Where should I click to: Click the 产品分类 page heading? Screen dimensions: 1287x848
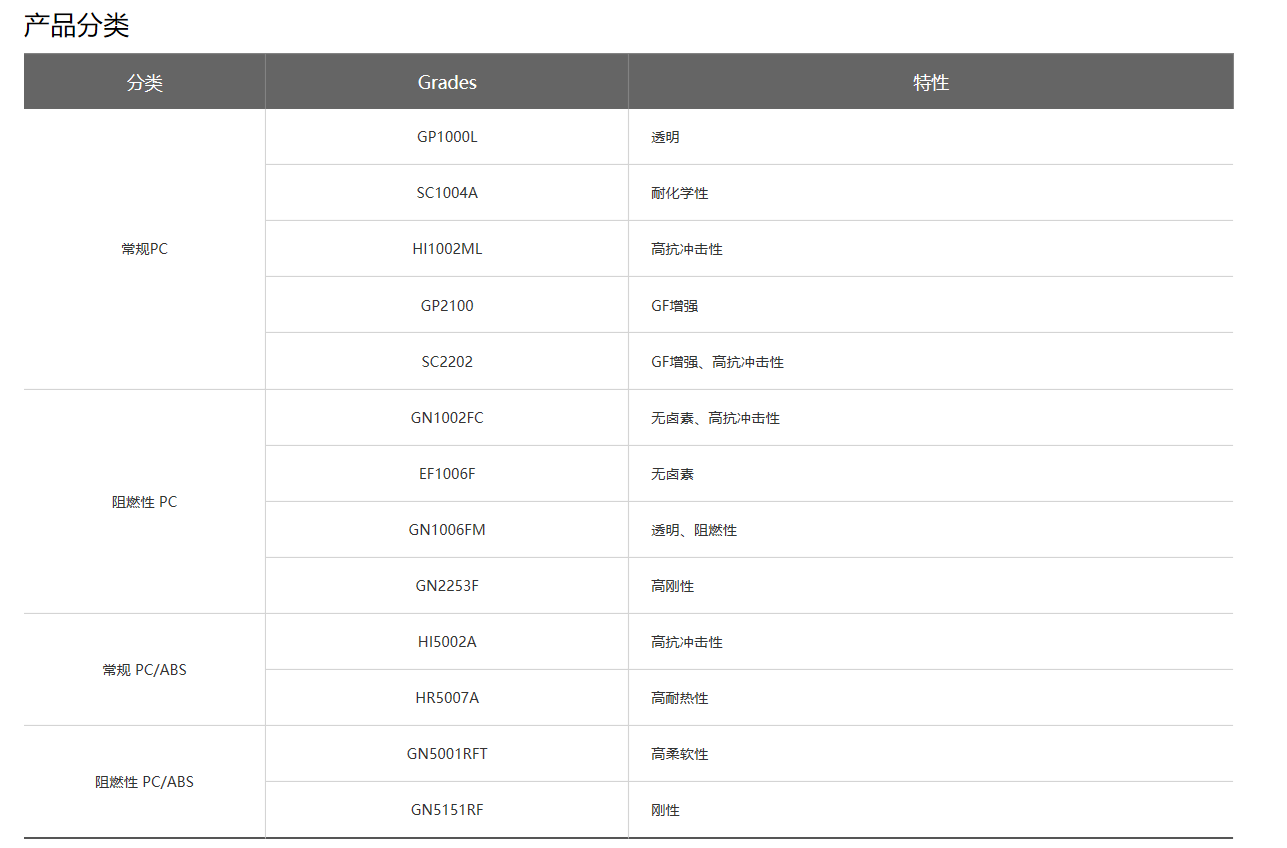tap(77, 26)
